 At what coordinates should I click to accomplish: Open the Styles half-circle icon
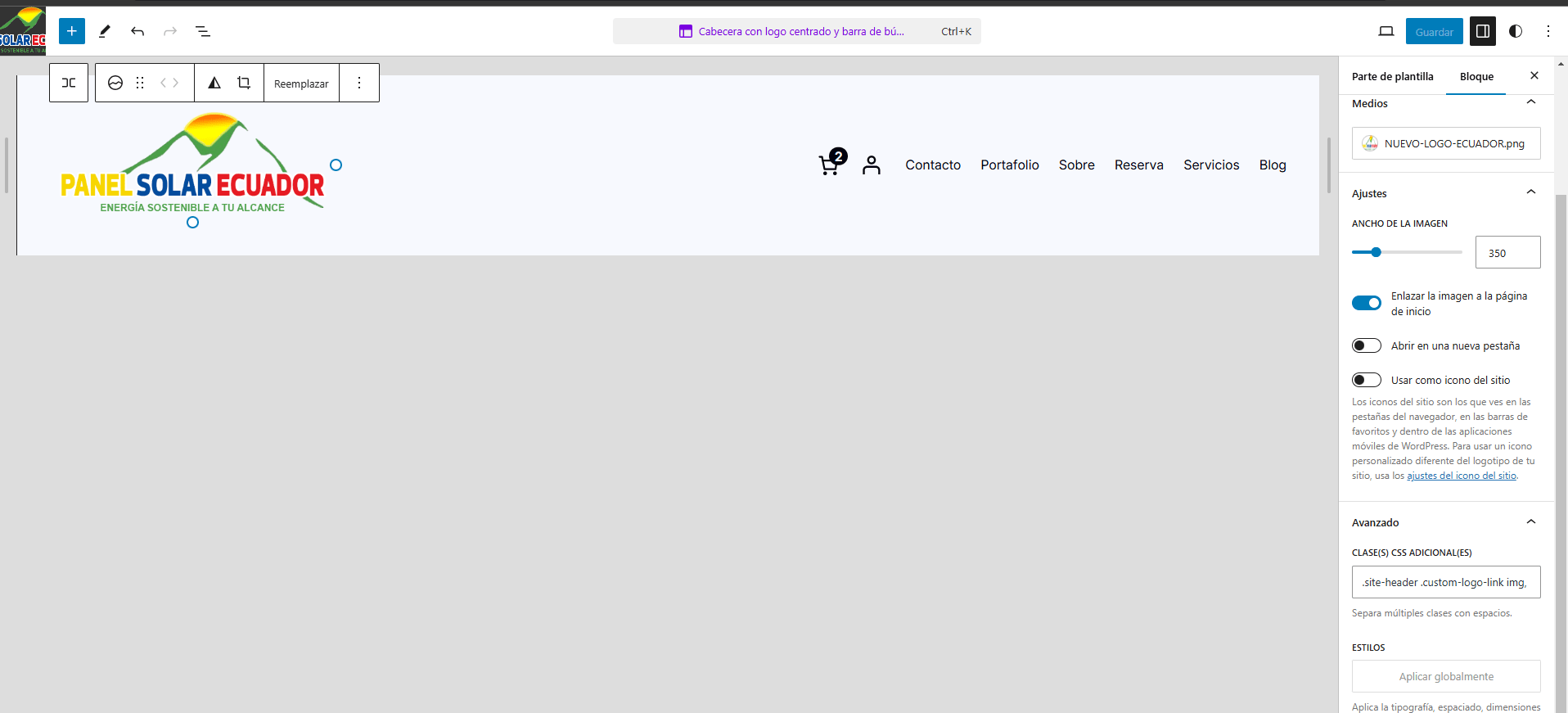tap(1516, 31)
